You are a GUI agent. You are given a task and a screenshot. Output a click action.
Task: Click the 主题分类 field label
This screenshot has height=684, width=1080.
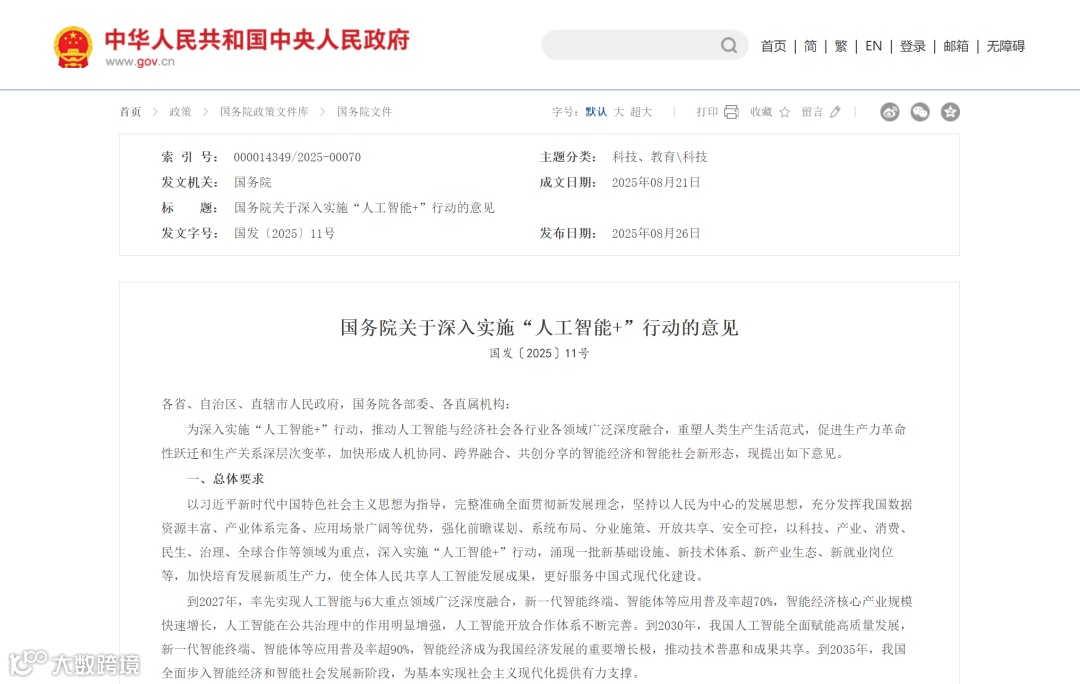pyautogui.click(x=568, y=157)
